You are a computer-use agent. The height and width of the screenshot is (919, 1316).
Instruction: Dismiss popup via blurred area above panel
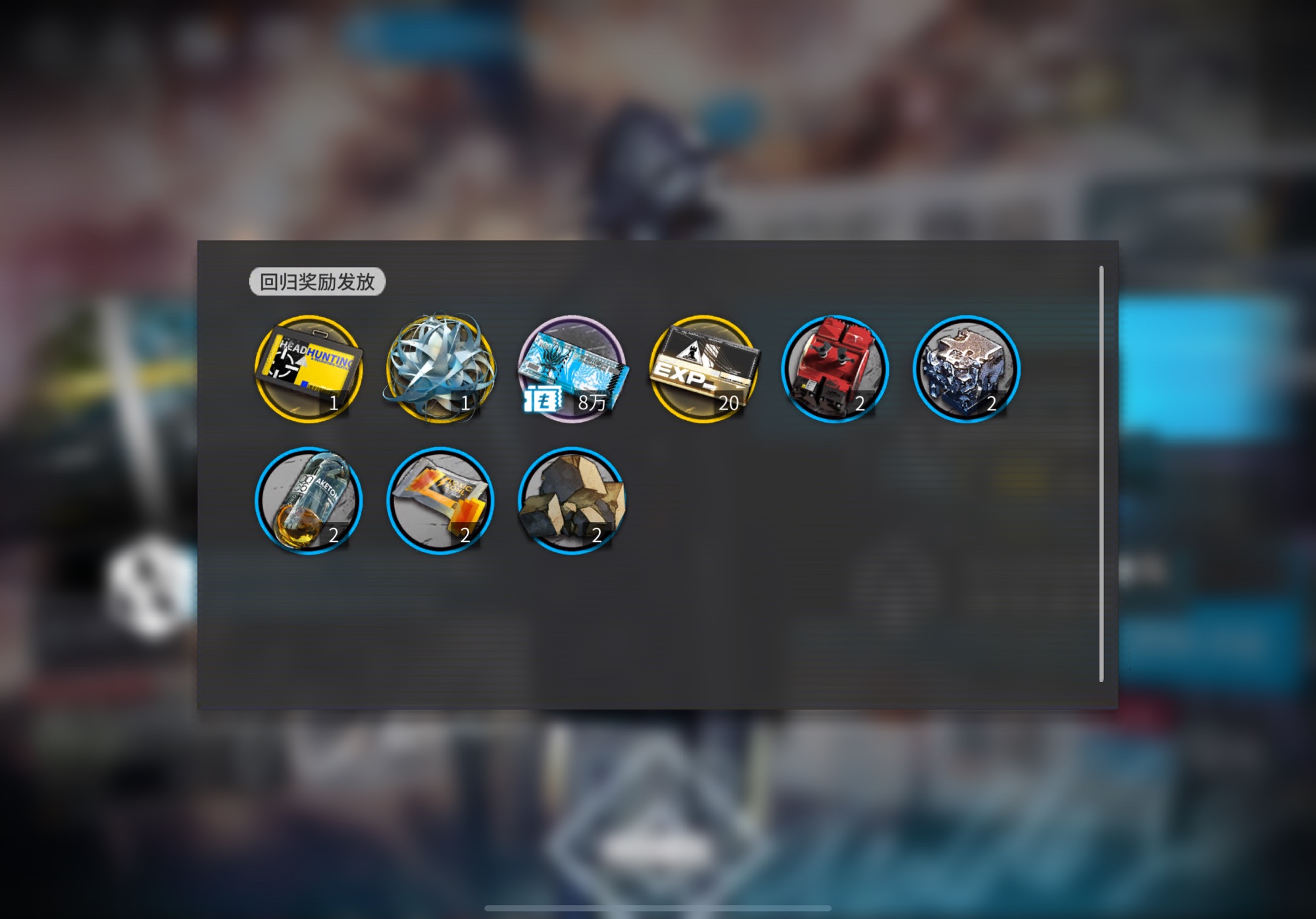pyautogui.click(x=658, y=118)
